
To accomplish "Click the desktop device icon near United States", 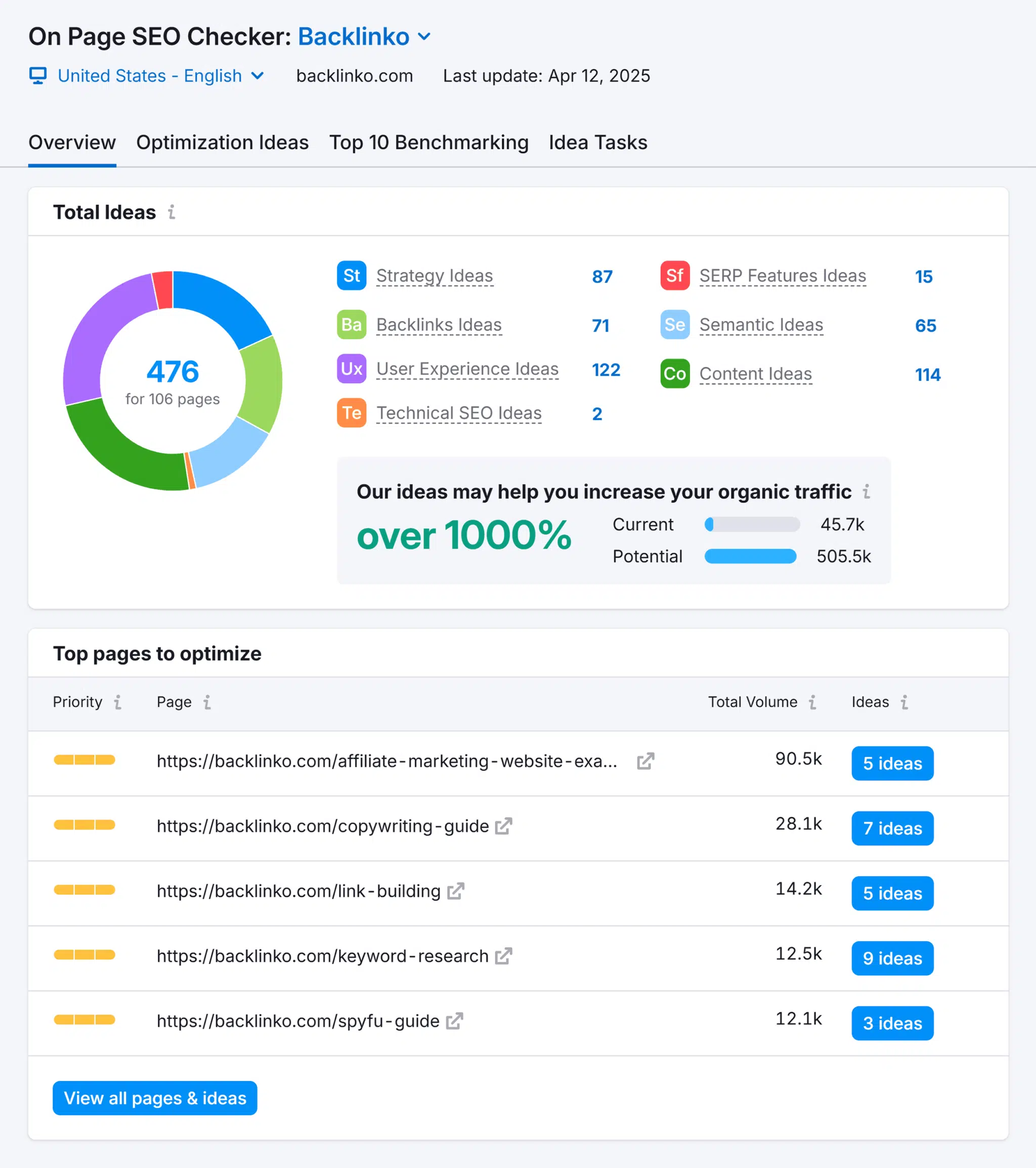I will coord(38,75).
